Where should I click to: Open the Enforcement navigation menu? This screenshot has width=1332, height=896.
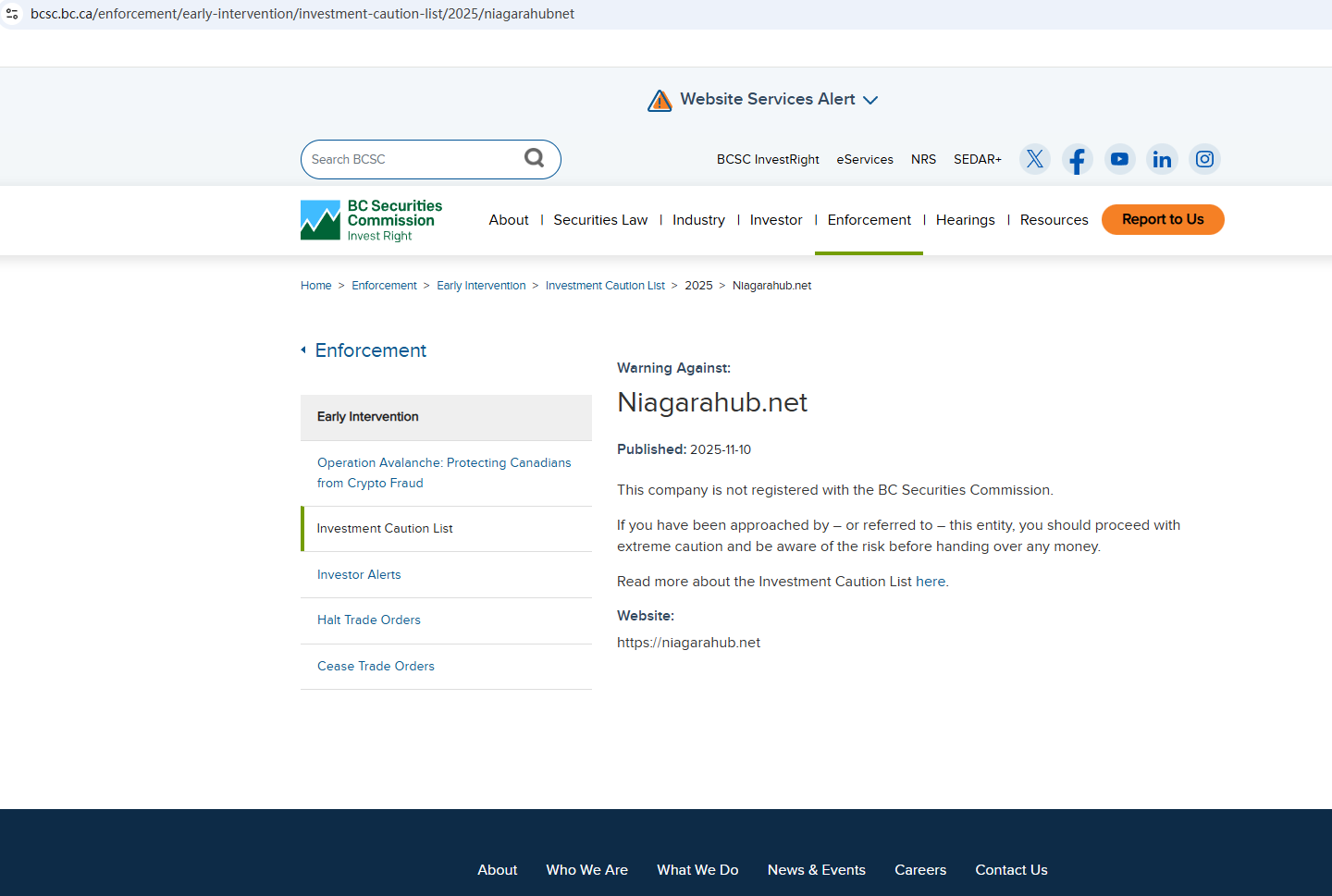click(869, 220)
